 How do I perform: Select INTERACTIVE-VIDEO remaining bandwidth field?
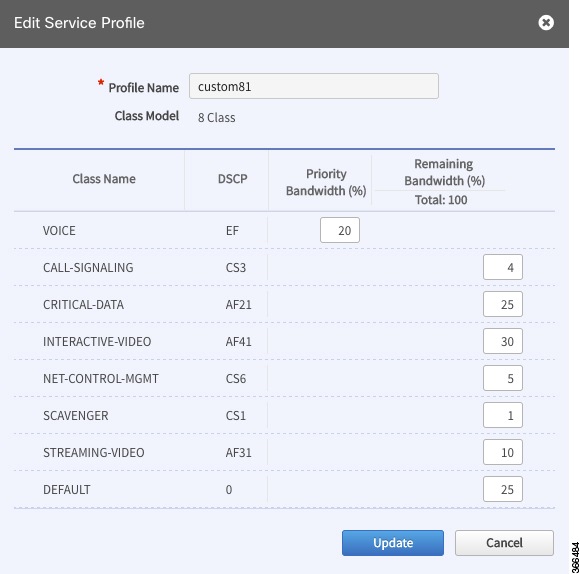point(503,341)
